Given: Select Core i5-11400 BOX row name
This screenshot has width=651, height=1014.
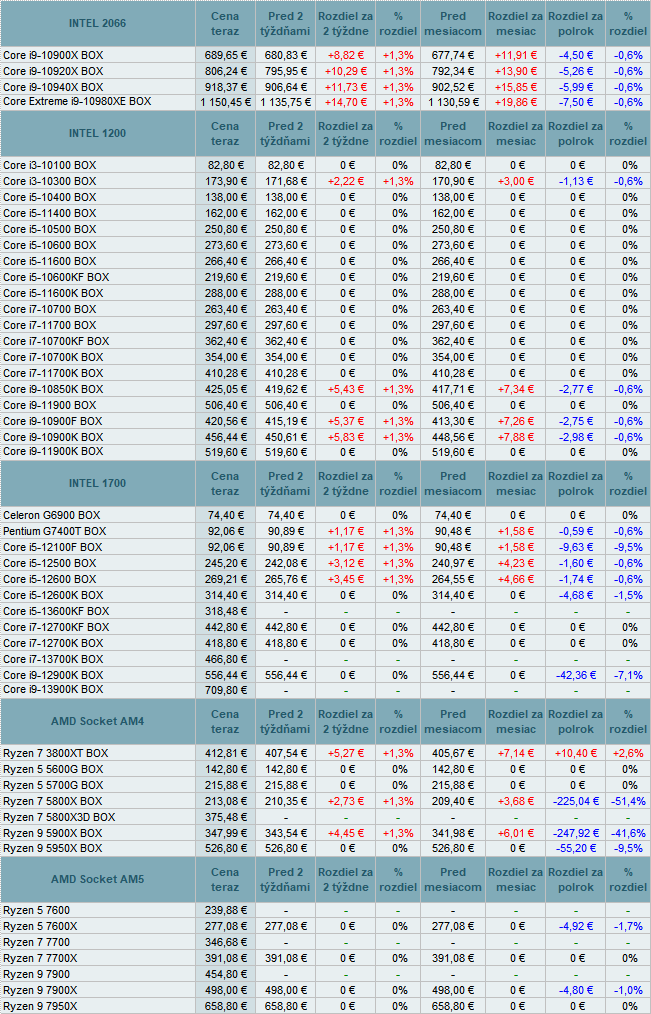Looking at the screenshot, I should click(x=50, y=213).
